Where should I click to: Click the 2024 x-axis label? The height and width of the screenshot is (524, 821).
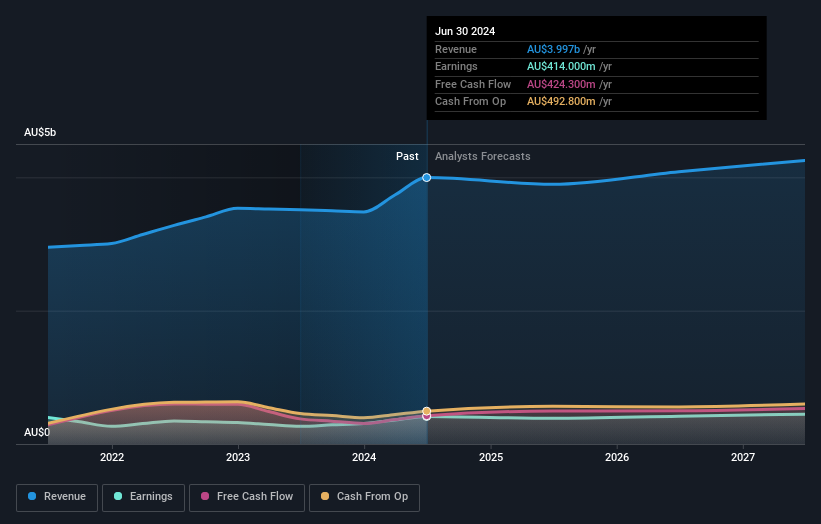click(364, 457)
